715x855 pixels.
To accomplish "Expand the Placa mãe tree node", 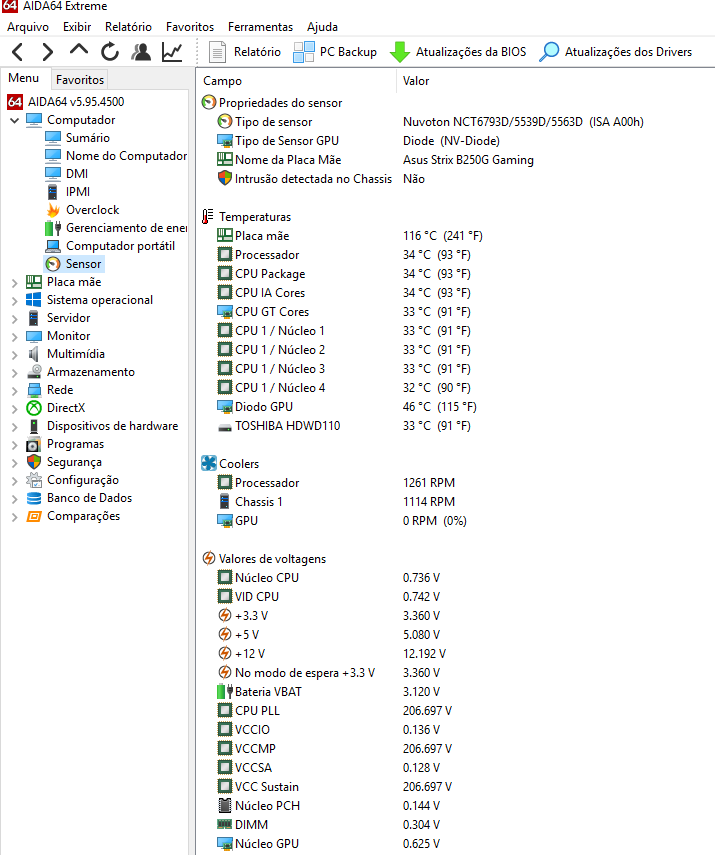I will (x=15, y=282).
